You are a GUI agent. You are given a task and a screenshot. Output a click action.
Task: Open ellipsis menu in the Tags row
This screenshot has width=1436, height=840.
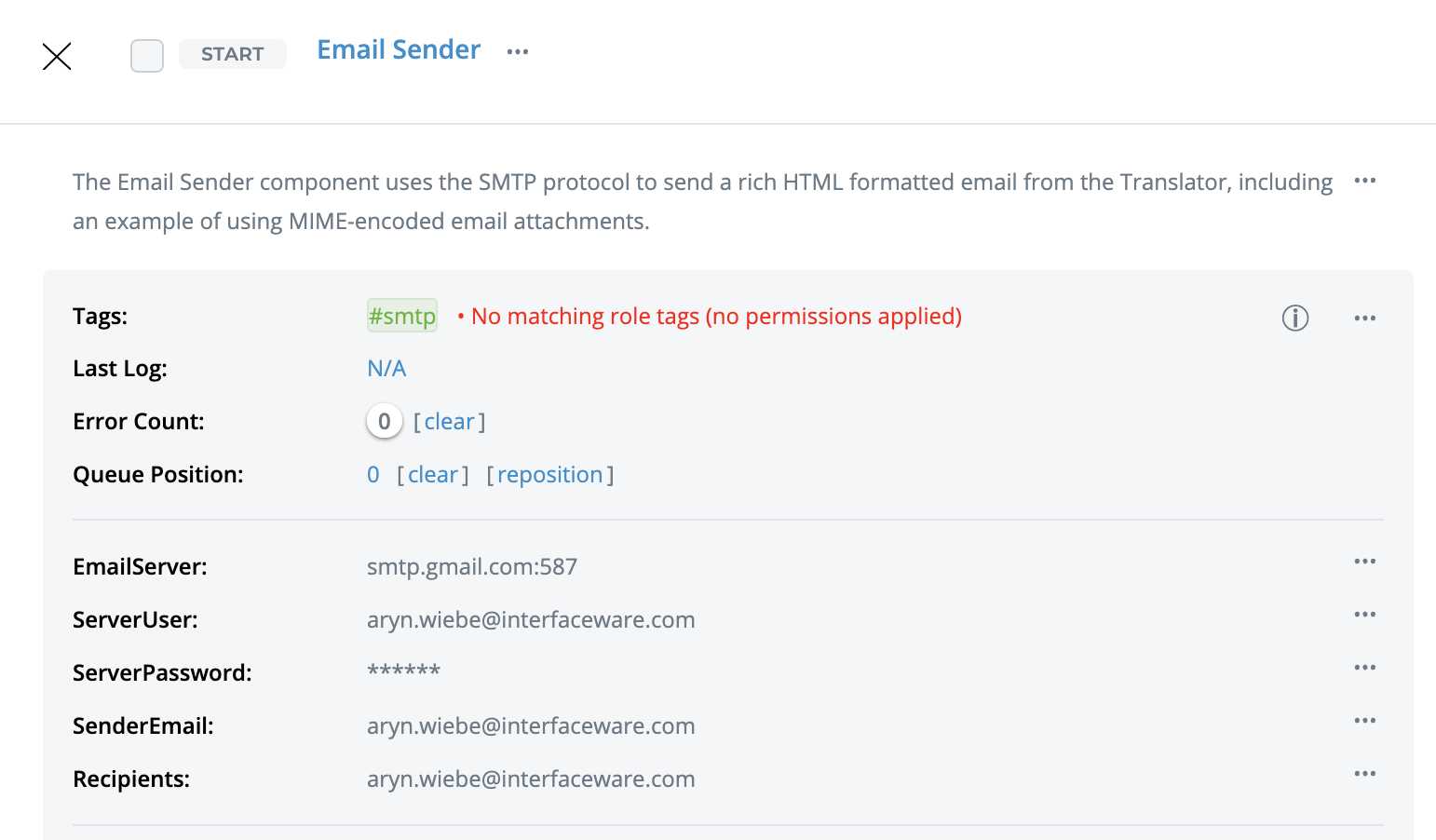coord(1364,318)
